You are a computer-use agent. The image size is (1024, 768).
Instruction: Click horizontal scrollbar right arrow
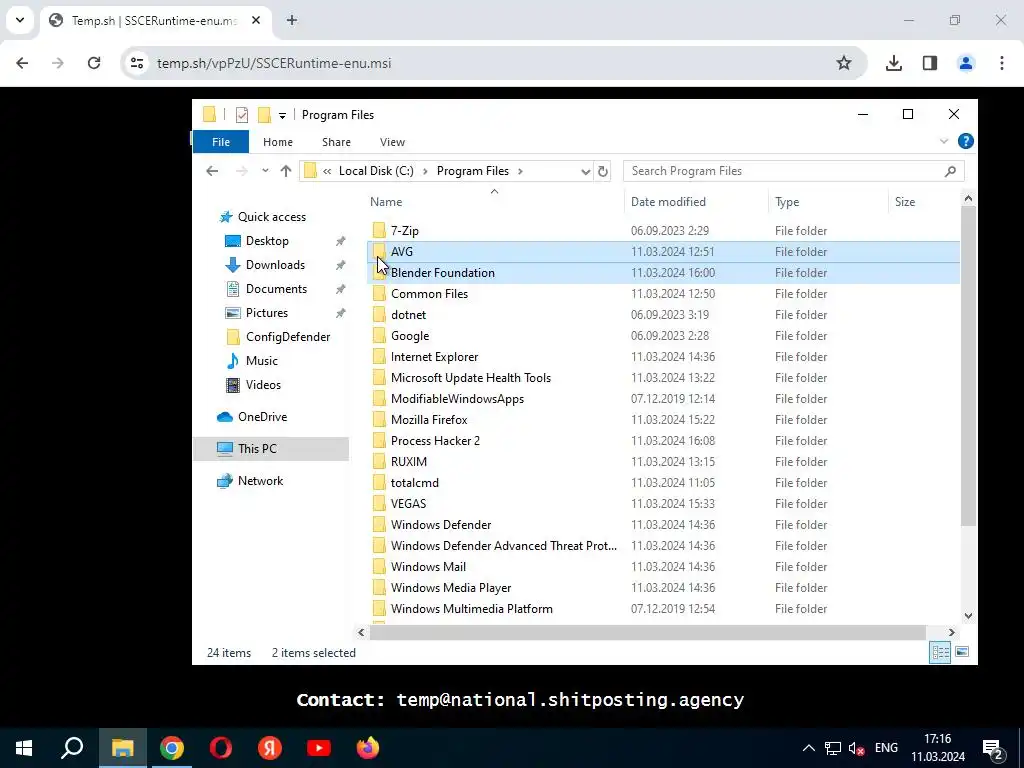click(952, 632)
